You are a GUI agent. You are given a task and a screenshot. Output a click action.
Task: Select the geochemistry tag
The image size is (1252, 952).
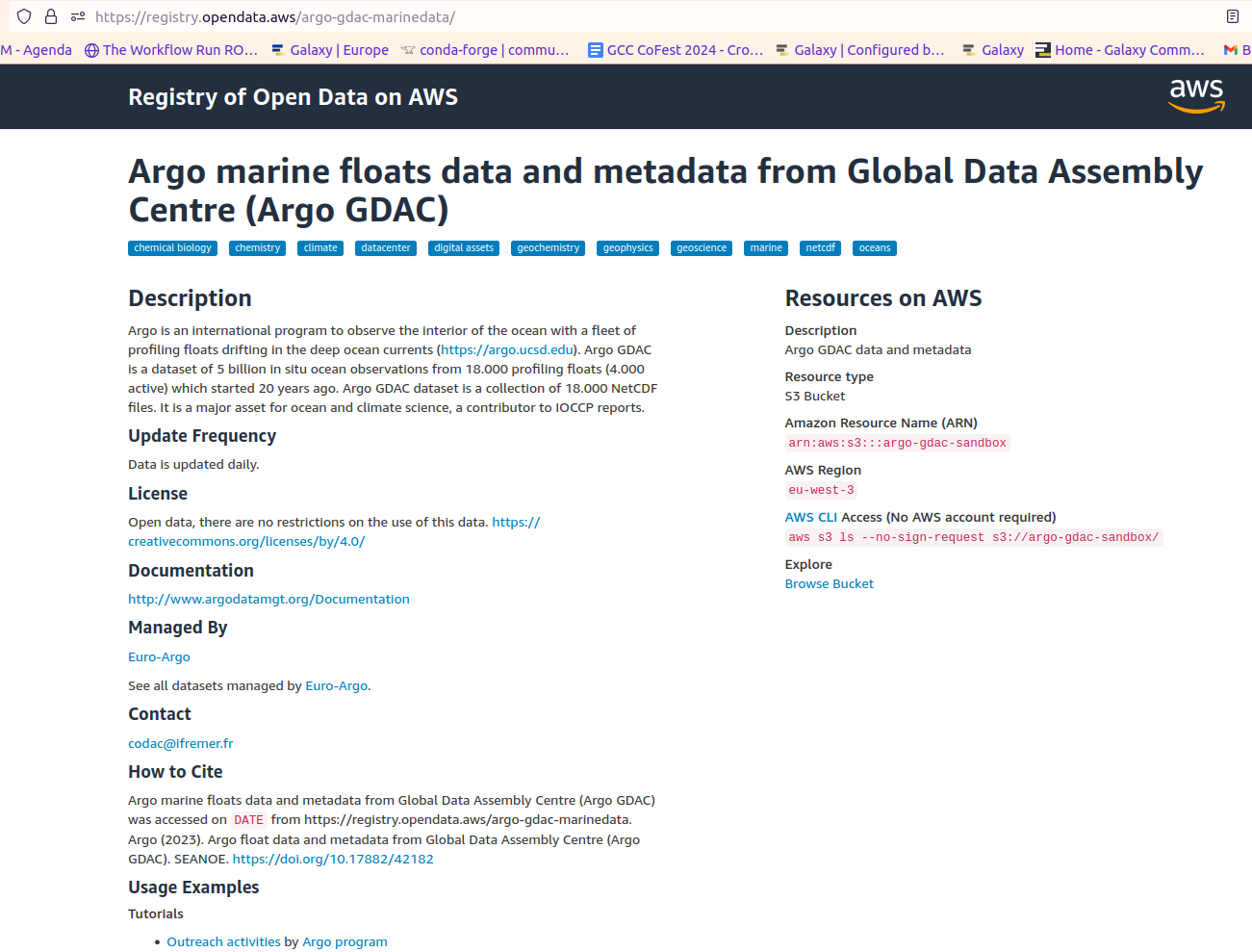pos(549,248)
